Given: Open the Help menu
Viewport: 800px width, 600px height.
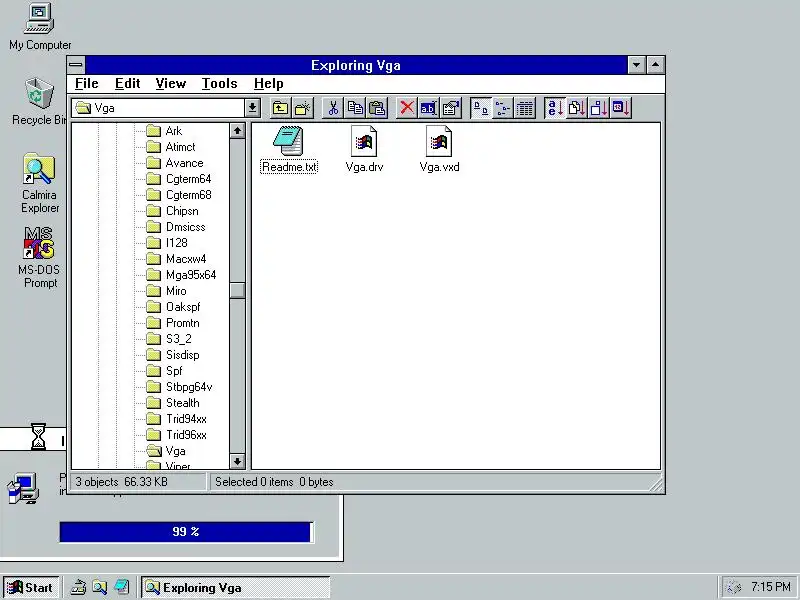Looking at the screenshot, I should tap(268, 84).
